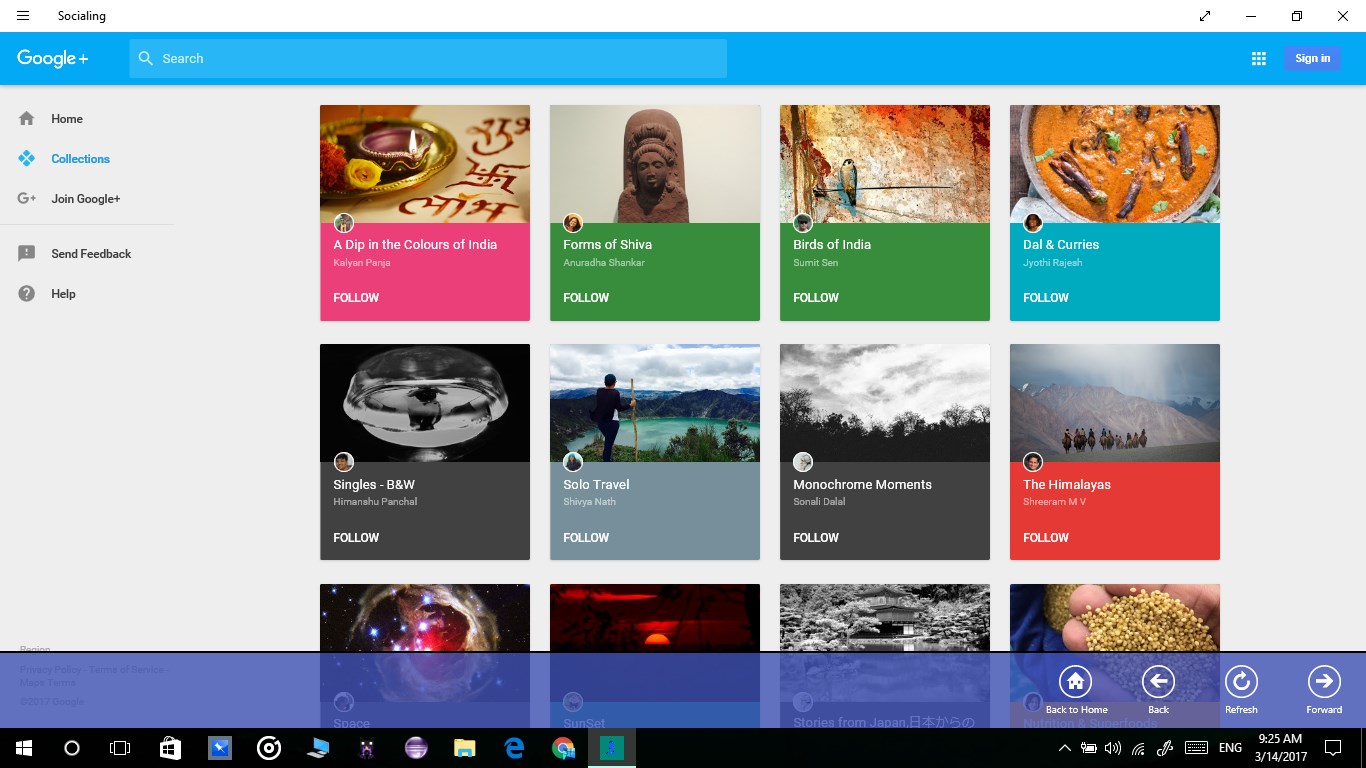Click the Google+ logo
The width and height of the screenshot is (1366, 768).
tap(52, 58)
